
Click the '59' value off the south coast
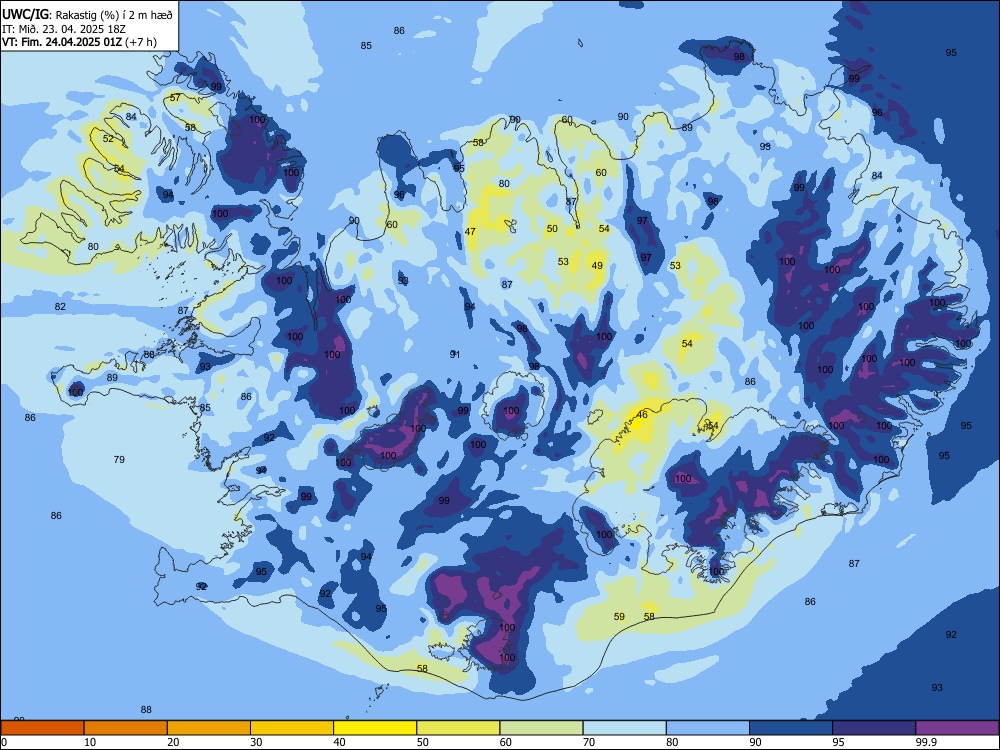pyautogui.click(x=619, y=617)
